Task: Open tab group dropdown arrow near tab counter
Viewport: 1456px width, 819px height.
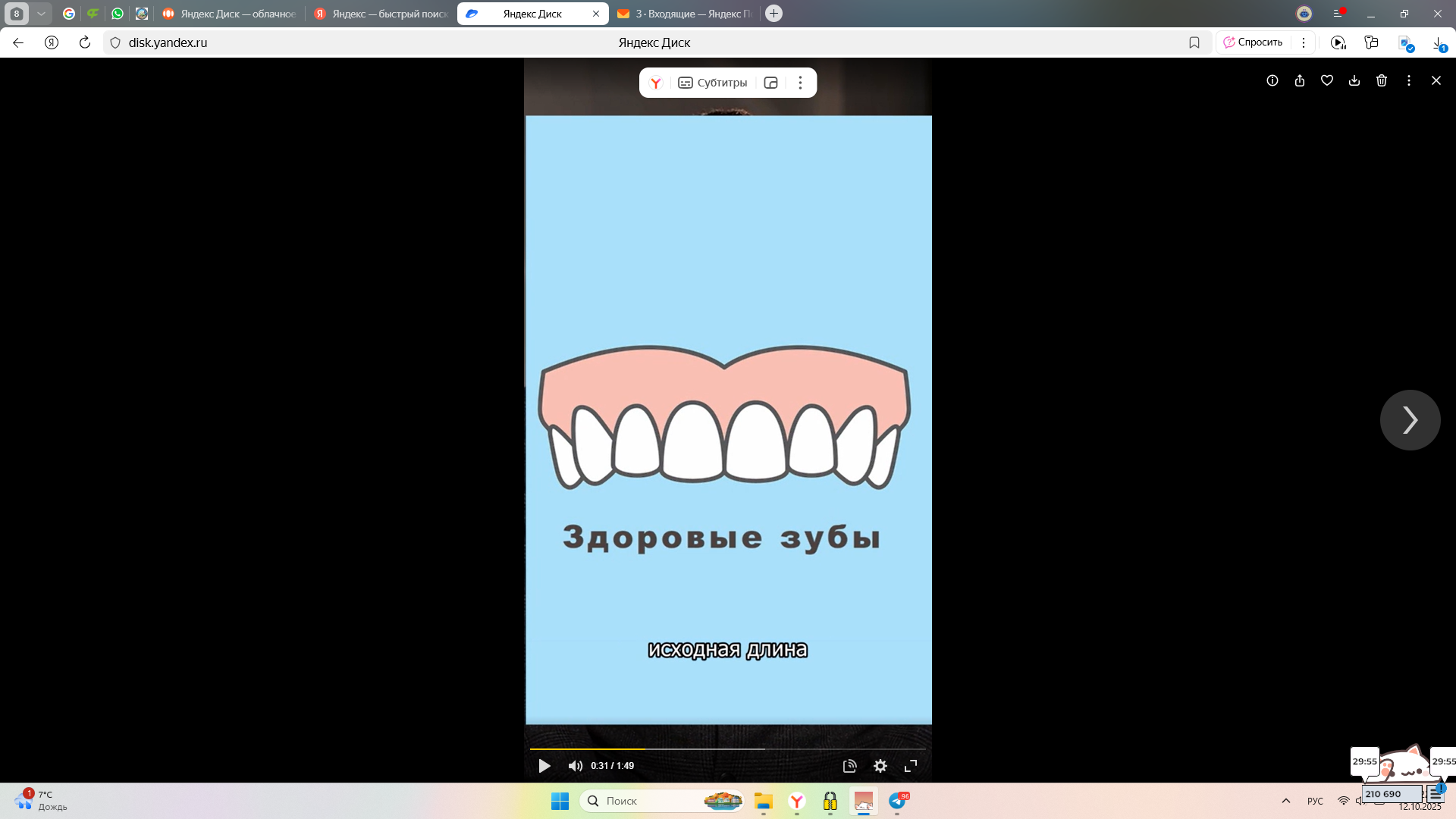Action: [x=42, y=13]
